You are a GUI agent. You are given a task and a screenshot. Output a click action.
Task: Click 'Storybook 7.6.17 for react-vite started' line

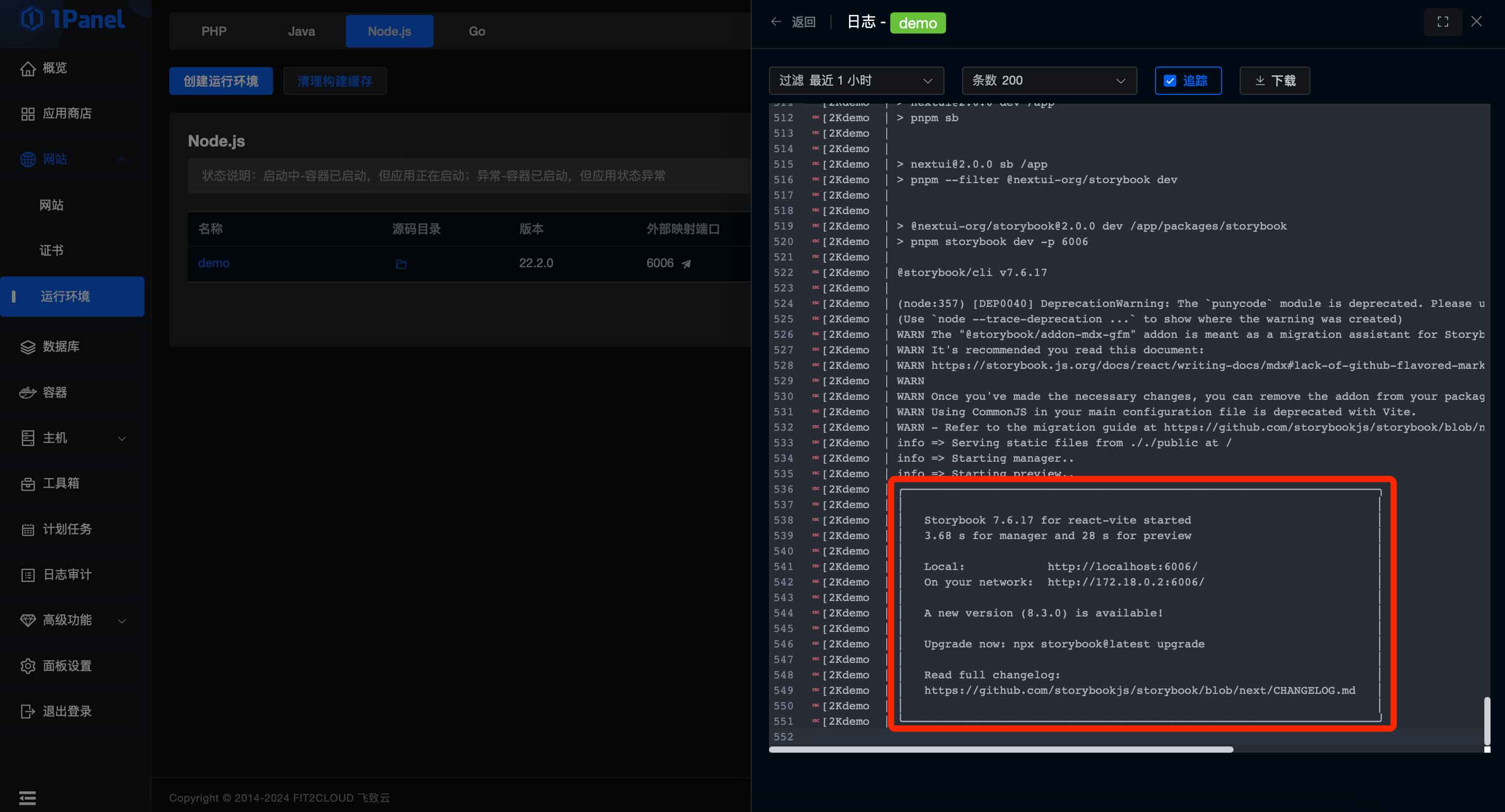pos(1058,521)
